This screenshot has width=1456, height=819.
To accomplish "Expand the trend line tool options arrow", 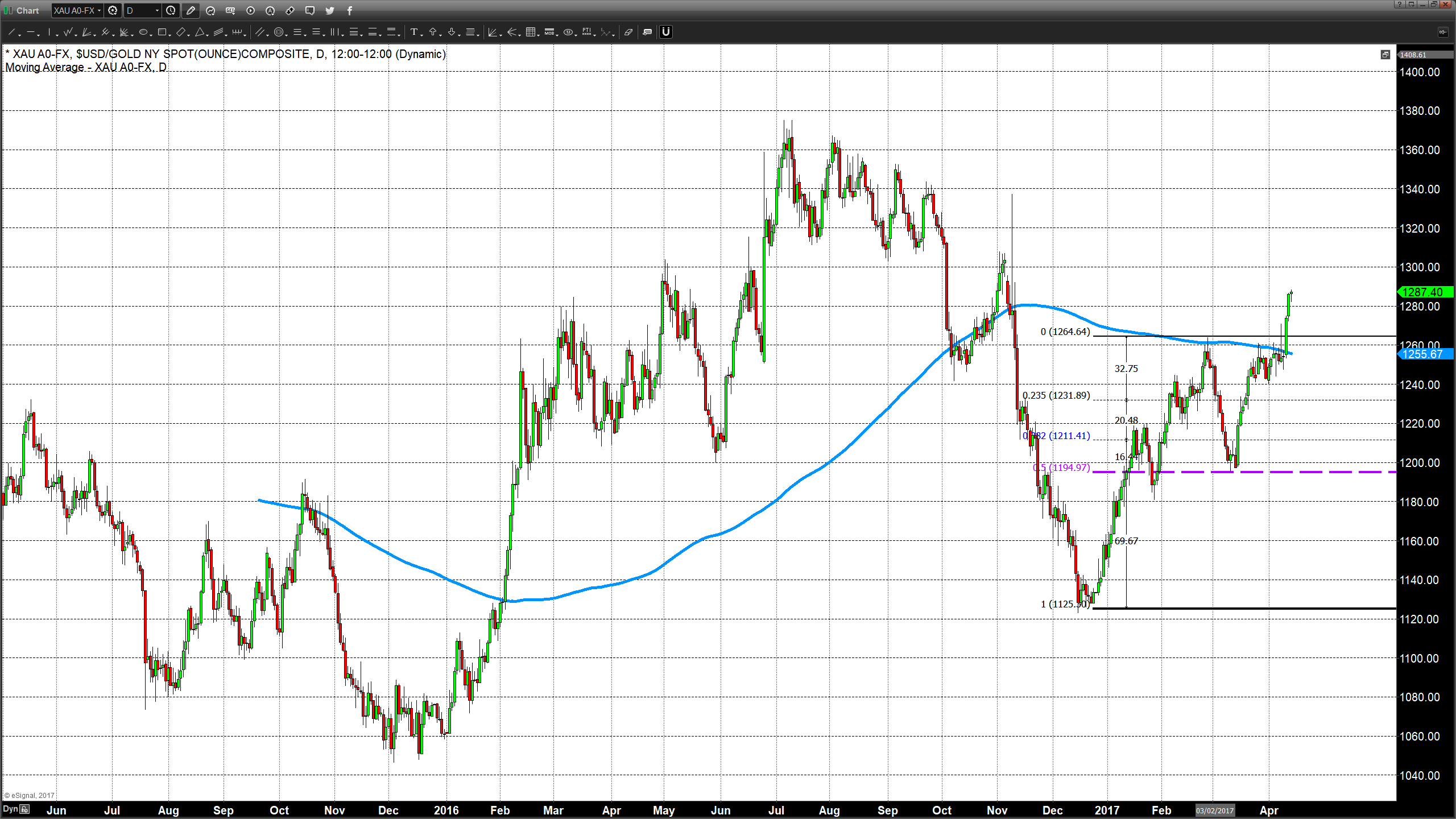I will 20,35.
